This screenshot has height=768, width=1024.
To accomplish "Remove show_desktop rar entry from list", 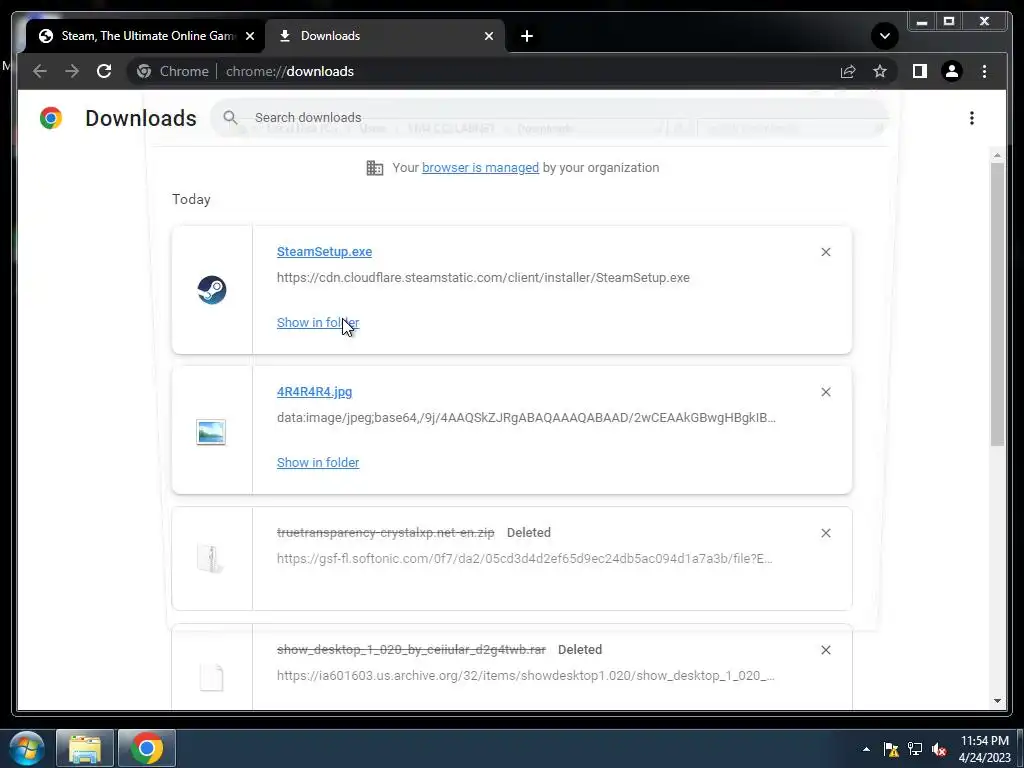I will pyautogui.click(x=825, y=650).
